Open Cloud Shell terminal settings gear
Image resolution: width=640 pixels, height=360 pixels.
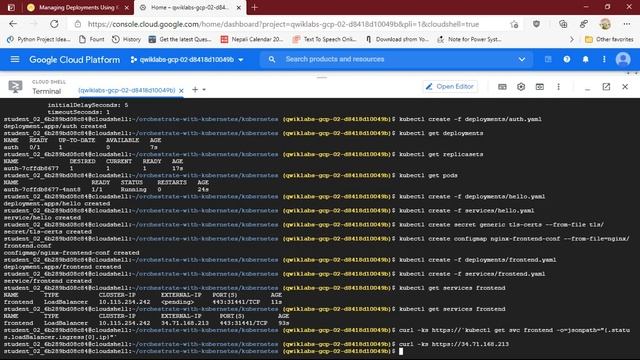521,87
